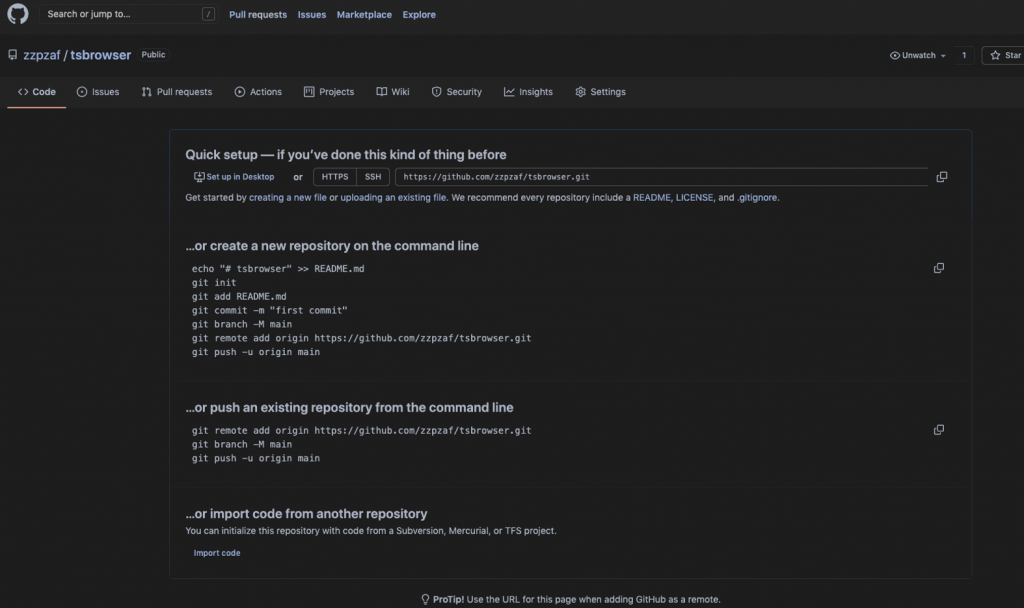The image size is (1024, 608).
Task: Go to Marketplace in top navigation
Action: tap(364, 14)
